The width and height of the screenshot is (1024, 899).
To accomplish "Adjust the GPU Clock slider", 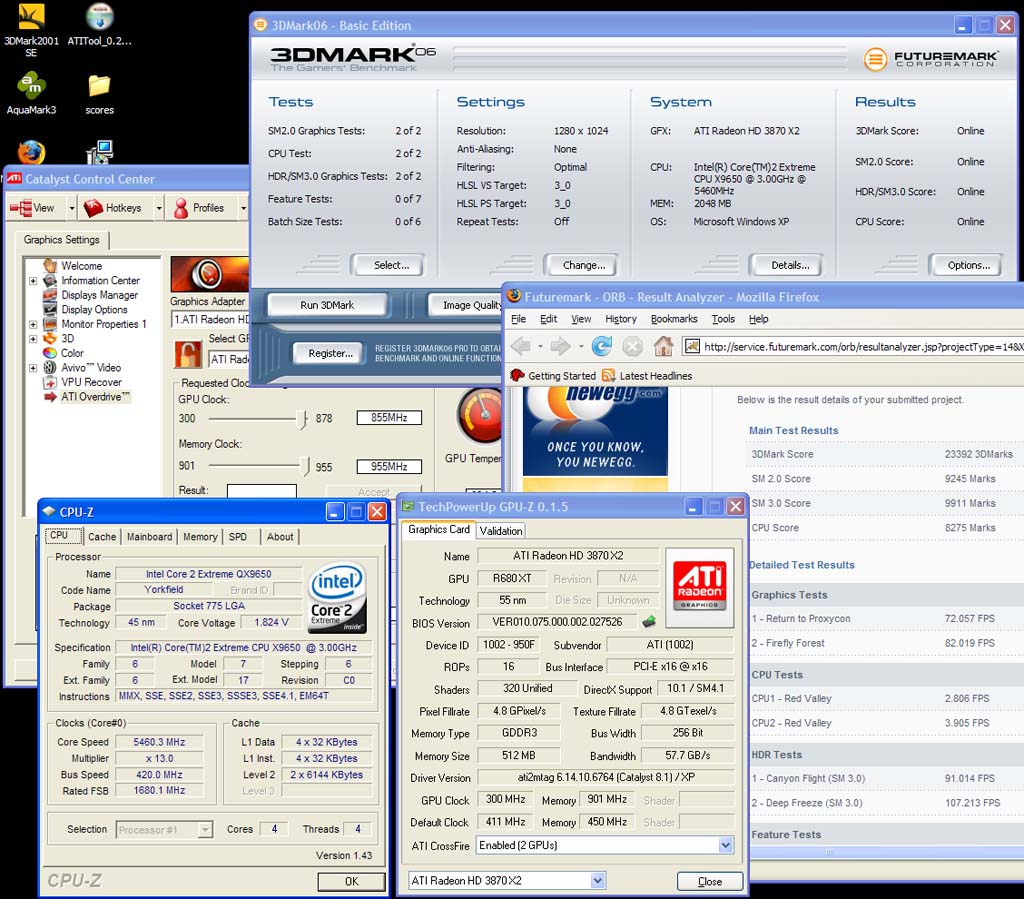I will click(302, 418).
